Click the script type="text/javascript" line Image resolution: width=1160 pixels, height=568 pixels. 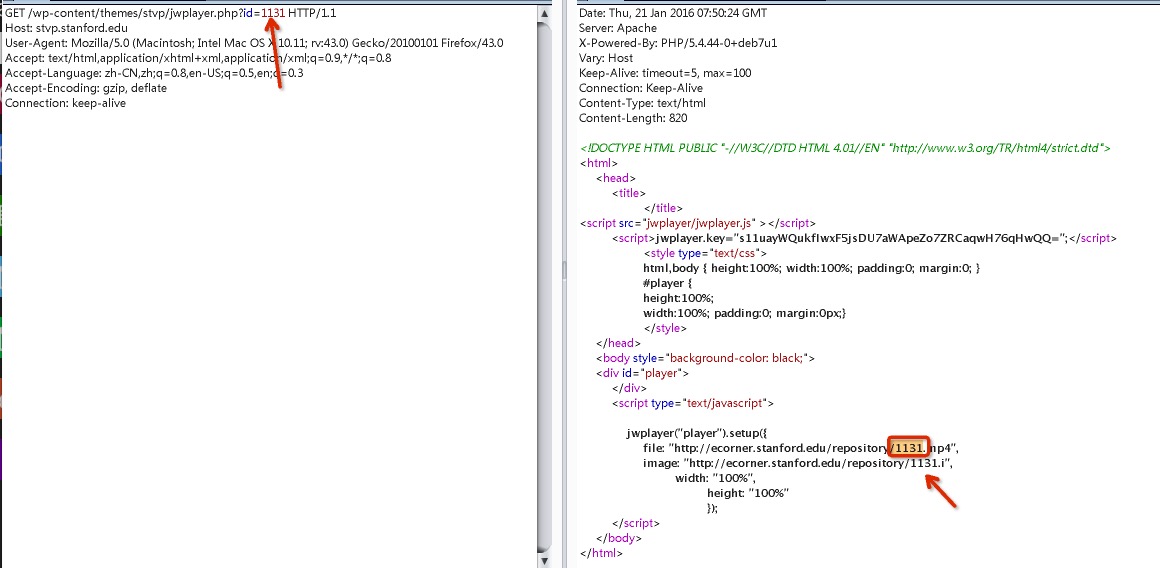point(692,403)
